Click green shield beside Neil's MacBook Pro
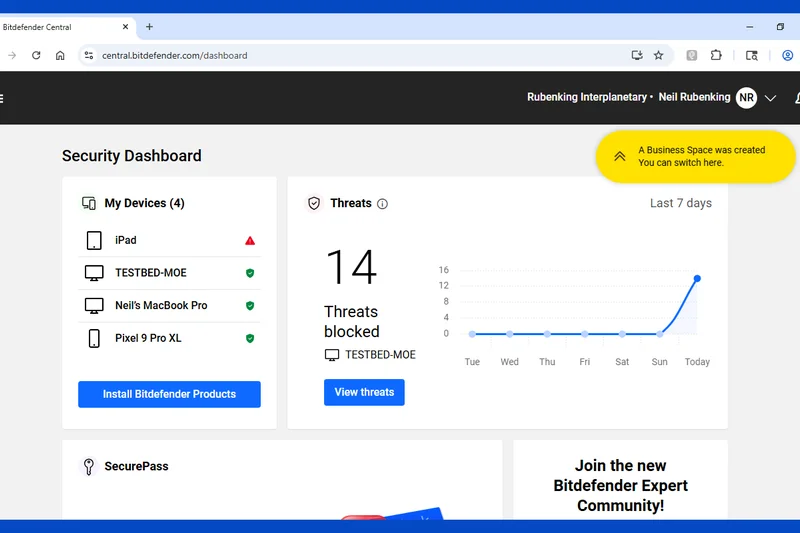This screenshot has width=800, height=533. [250, 306]
